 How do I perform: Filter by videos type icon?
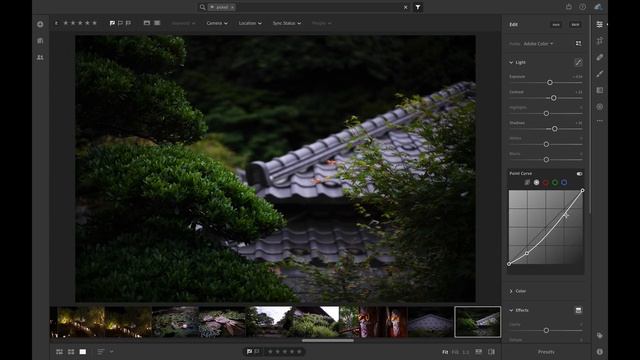(x=157, y=23)
